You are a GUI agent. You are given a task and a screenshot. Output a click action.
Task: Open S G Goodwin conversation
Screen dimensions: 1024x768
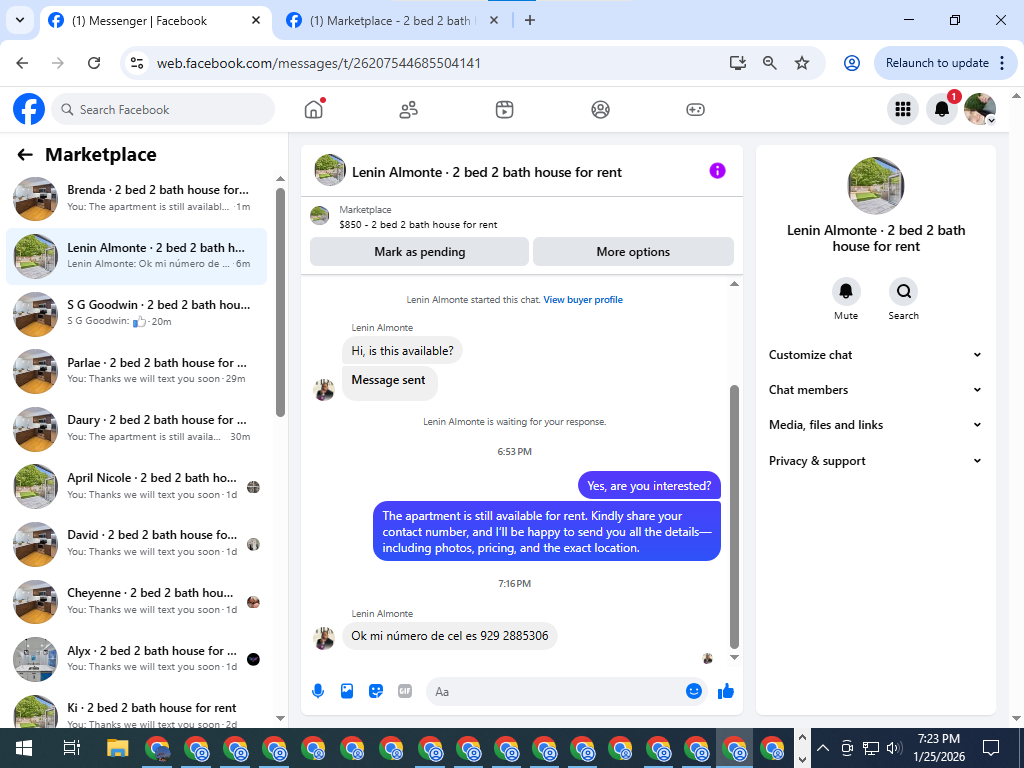pyautogui.click(x=136, y=313)
